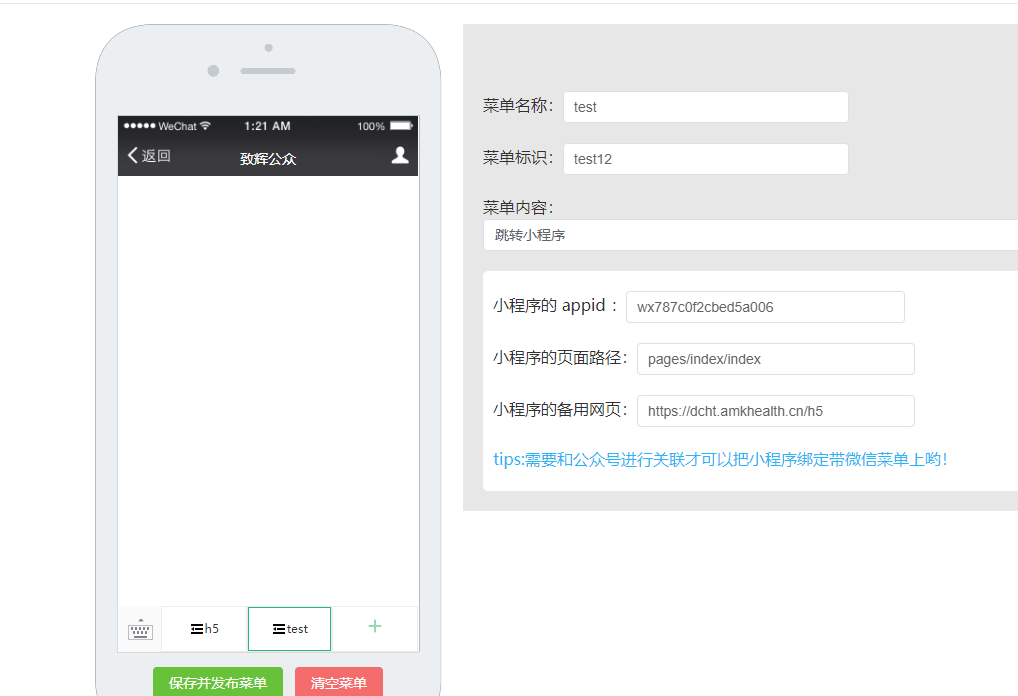Edit the backup webpage URL field
This screenshot has height=696, width=1018.
[x=776, y=411]
